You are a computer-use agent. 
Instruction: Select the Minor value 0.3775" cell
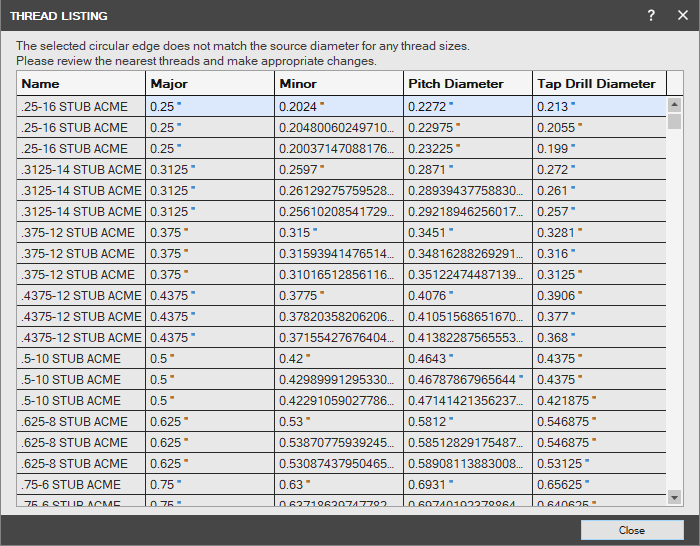click(x=339, y=296)
